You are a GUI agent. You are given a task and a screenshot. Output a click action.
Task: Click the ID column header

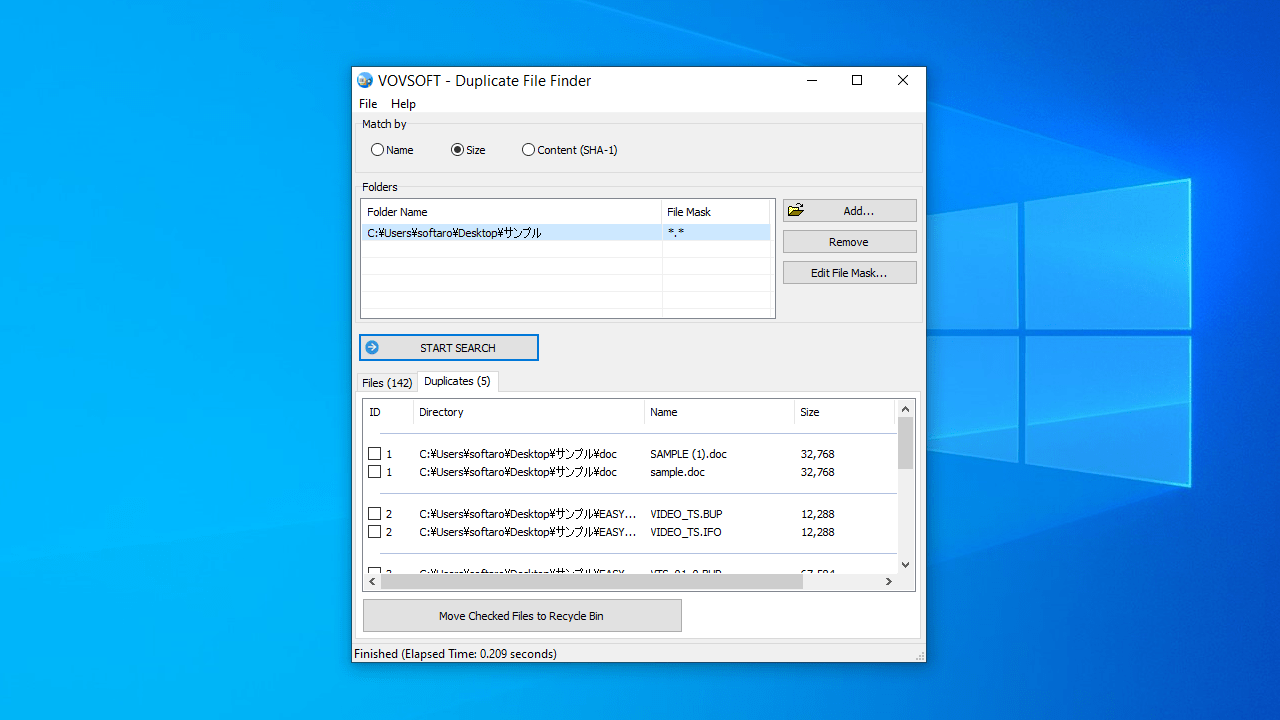pyautogui.click(x=388, y=412)
